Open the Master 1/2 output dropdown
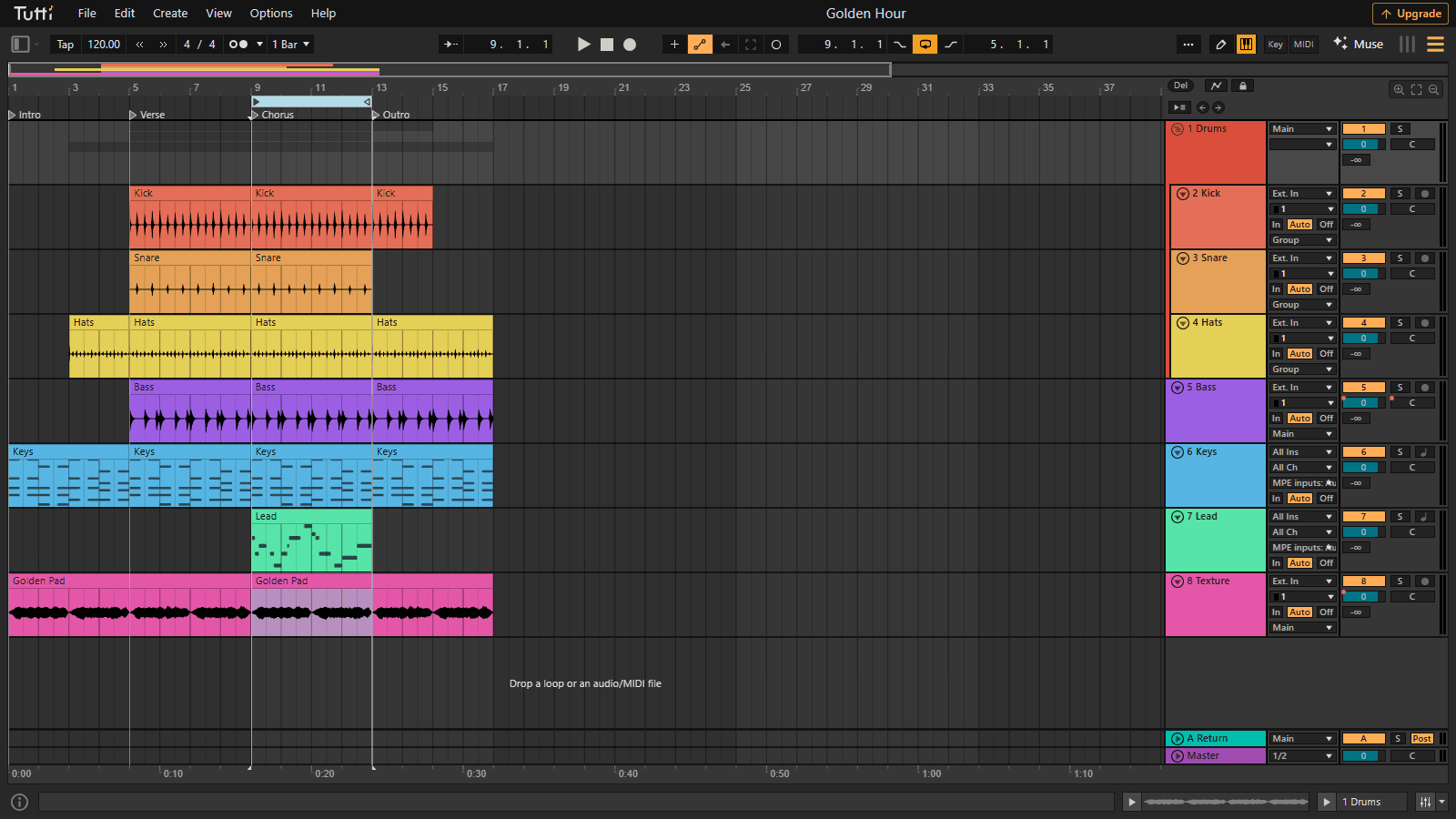 (x=1302, y=755)
